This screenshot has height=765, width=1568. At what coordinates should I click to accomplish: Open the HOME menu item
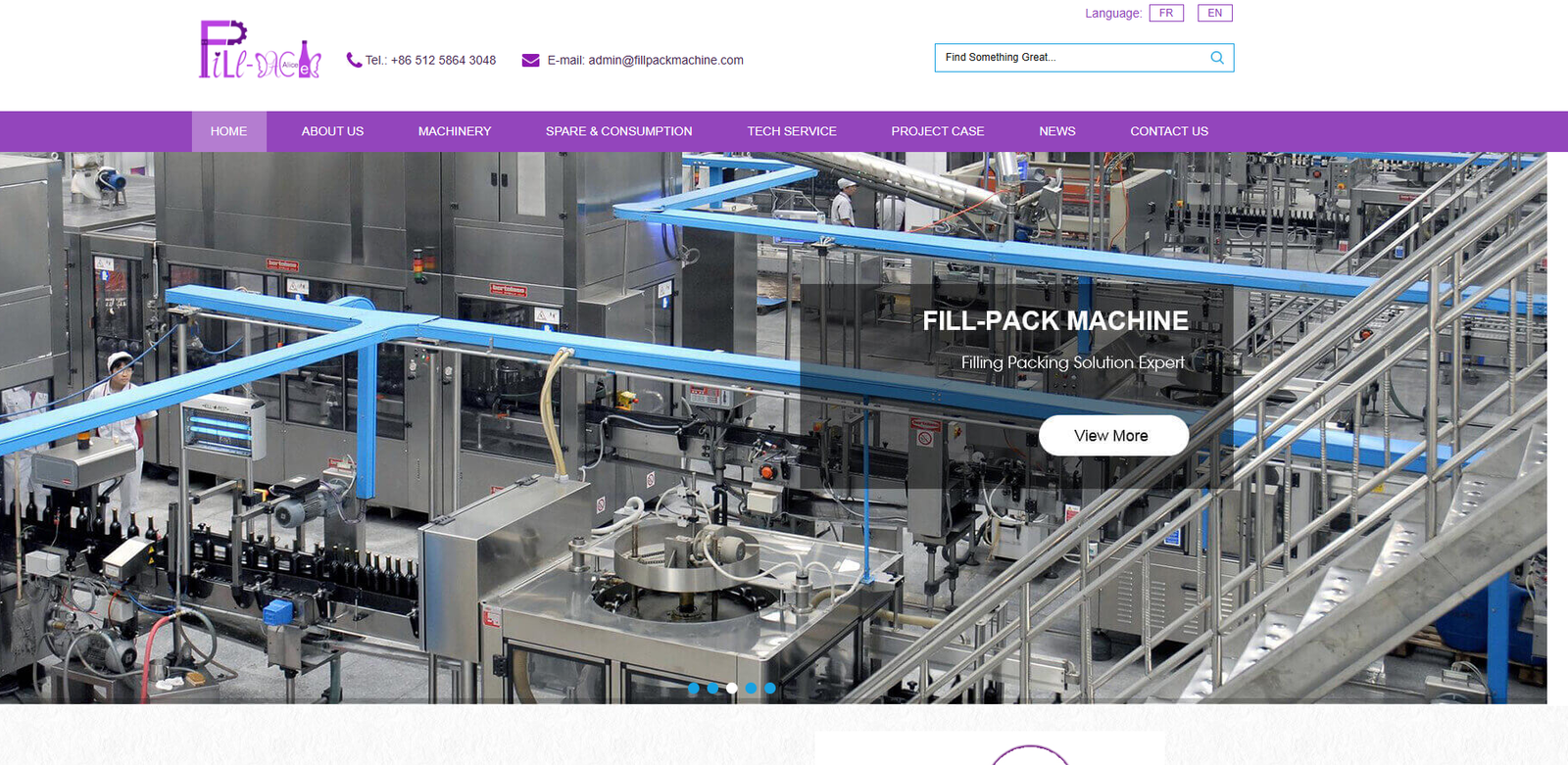point(228,131)
